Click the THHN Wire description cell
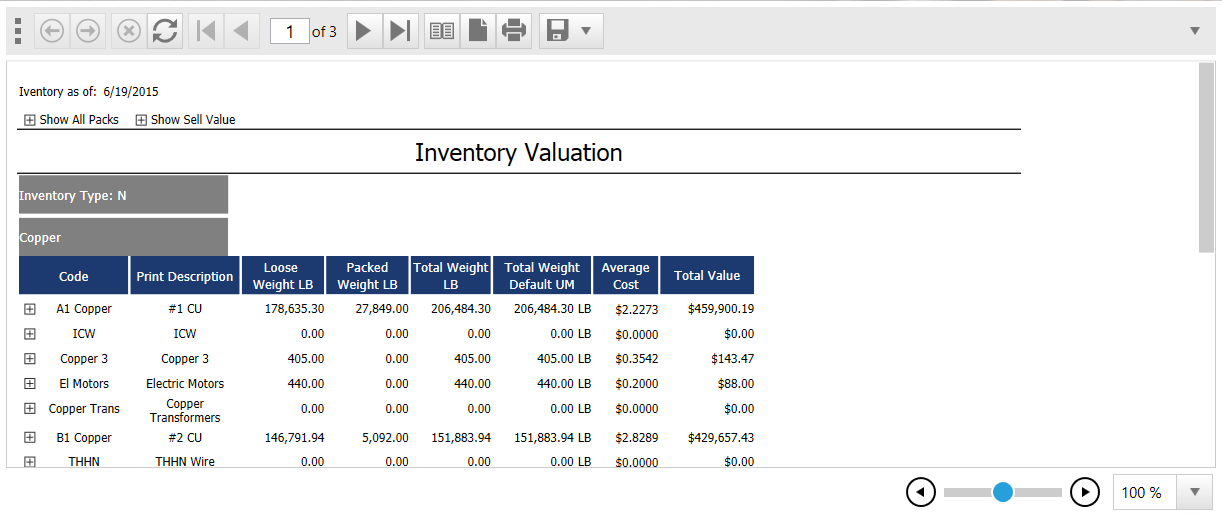 [185, 461]
